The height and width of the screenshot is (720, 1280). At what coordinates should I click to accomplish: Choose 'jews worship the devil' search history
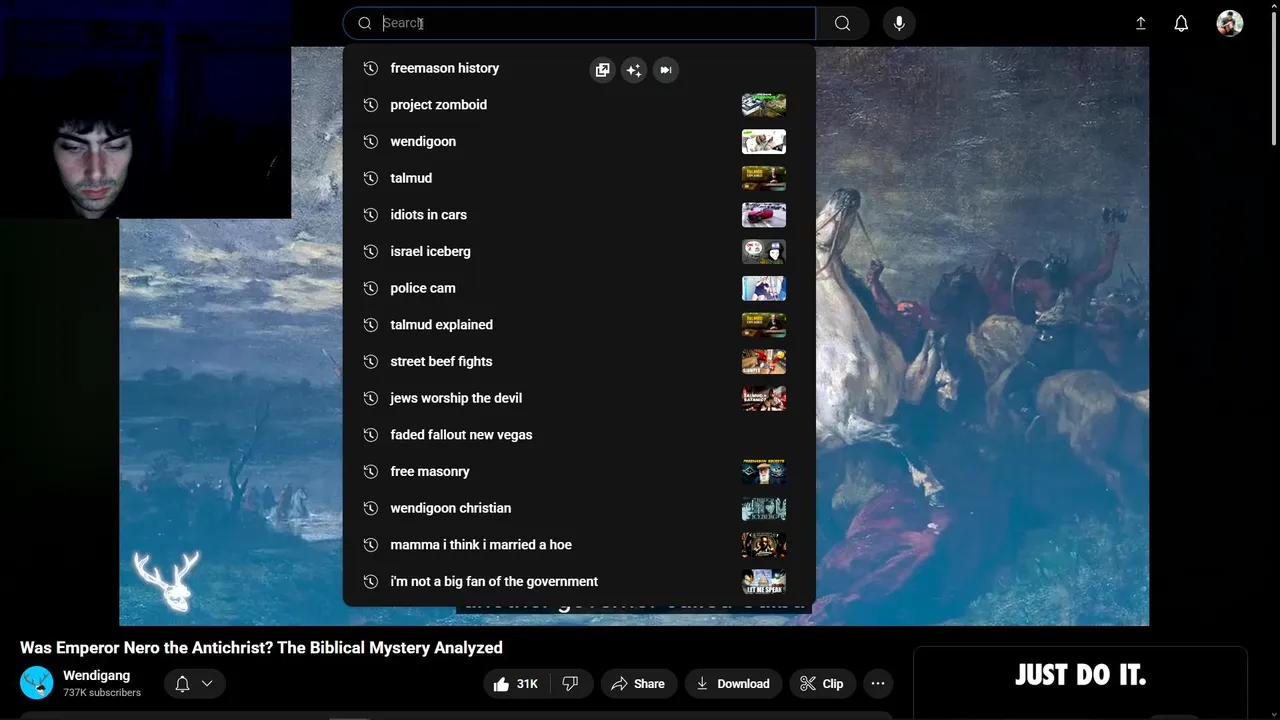[x=579, y=398]
